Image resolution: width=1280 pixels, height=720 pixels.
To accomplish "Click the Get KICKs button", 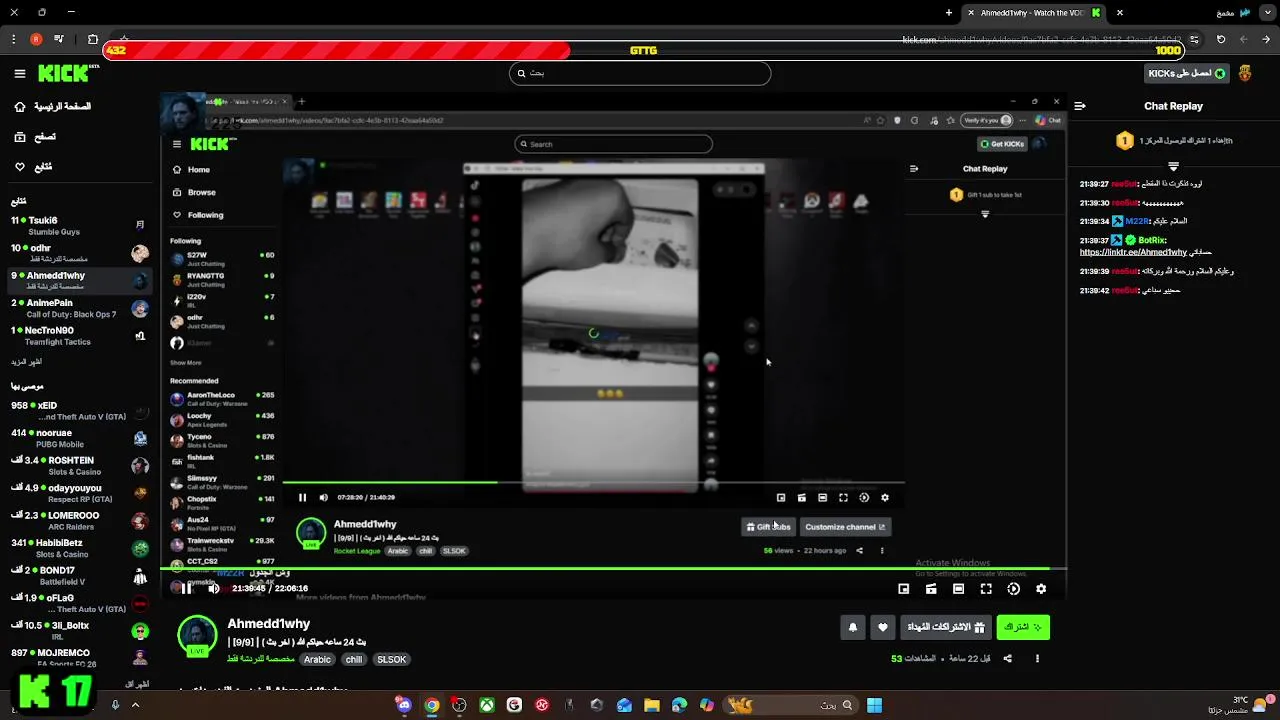I will point(1187,73).
